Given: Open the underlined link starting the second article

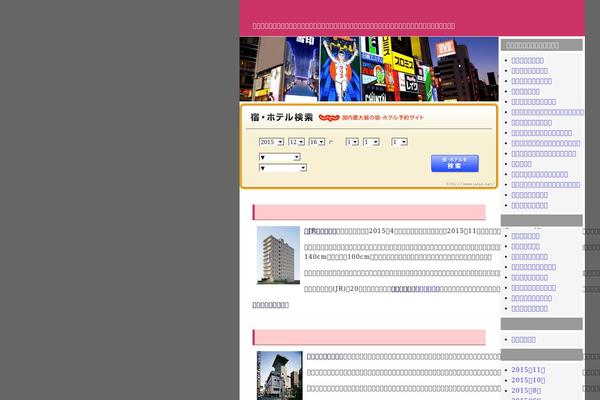Looking at the screenshot, I should 324,357.
